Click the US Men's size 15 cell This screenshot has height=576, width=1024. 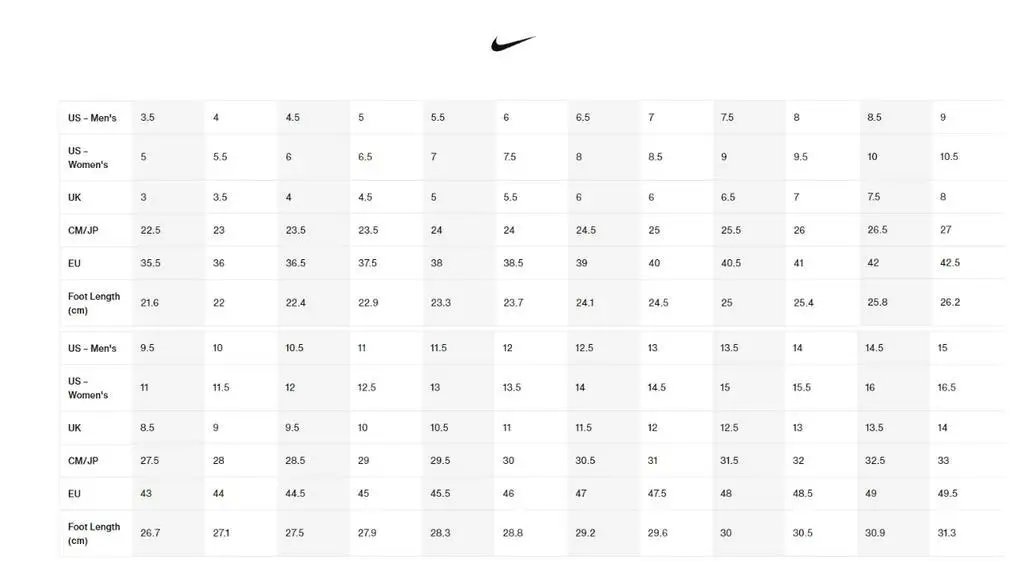[x=942, y=348]
